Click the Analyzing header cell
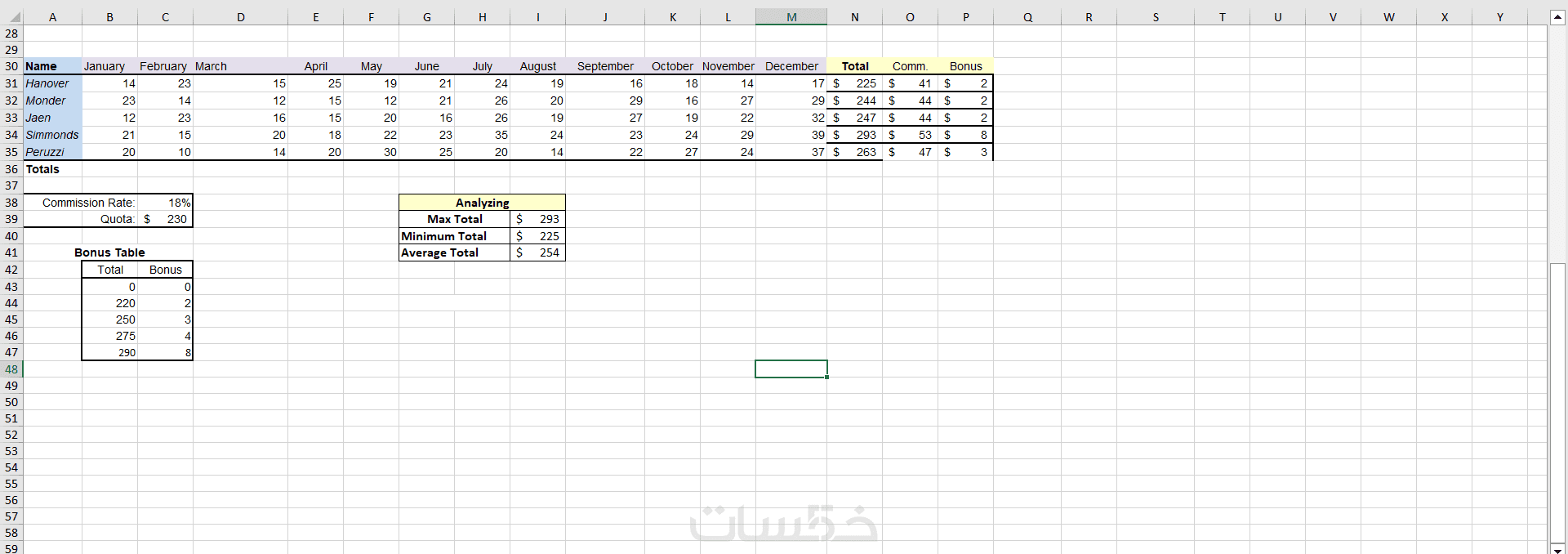Image resolution: width=1568 pixels, height=554 pixels. [482, 203]
